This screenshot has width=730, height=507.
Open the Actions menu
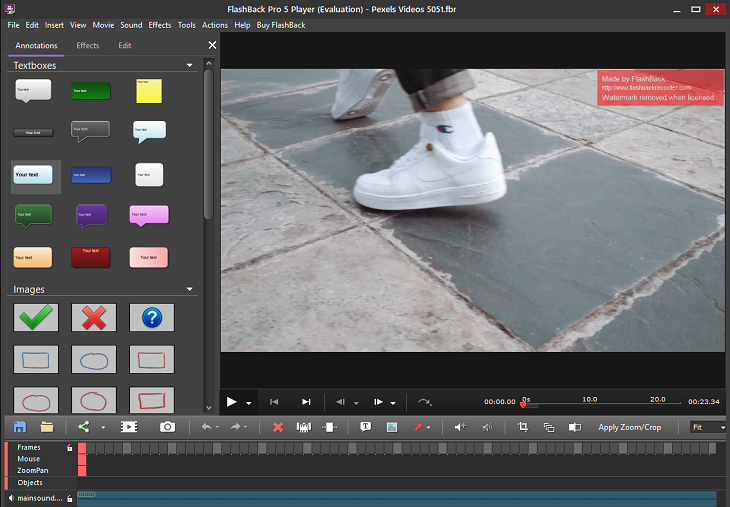coord(215,25)
